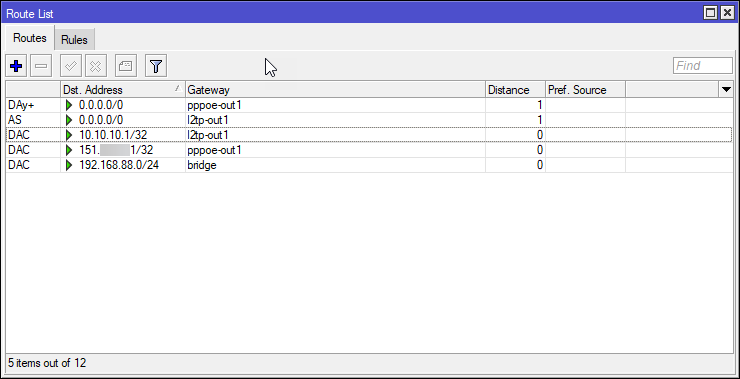This screenshot has height=379, width=740.
Task: Open the column chooser dropdown arrow
Action: point(726,90)
